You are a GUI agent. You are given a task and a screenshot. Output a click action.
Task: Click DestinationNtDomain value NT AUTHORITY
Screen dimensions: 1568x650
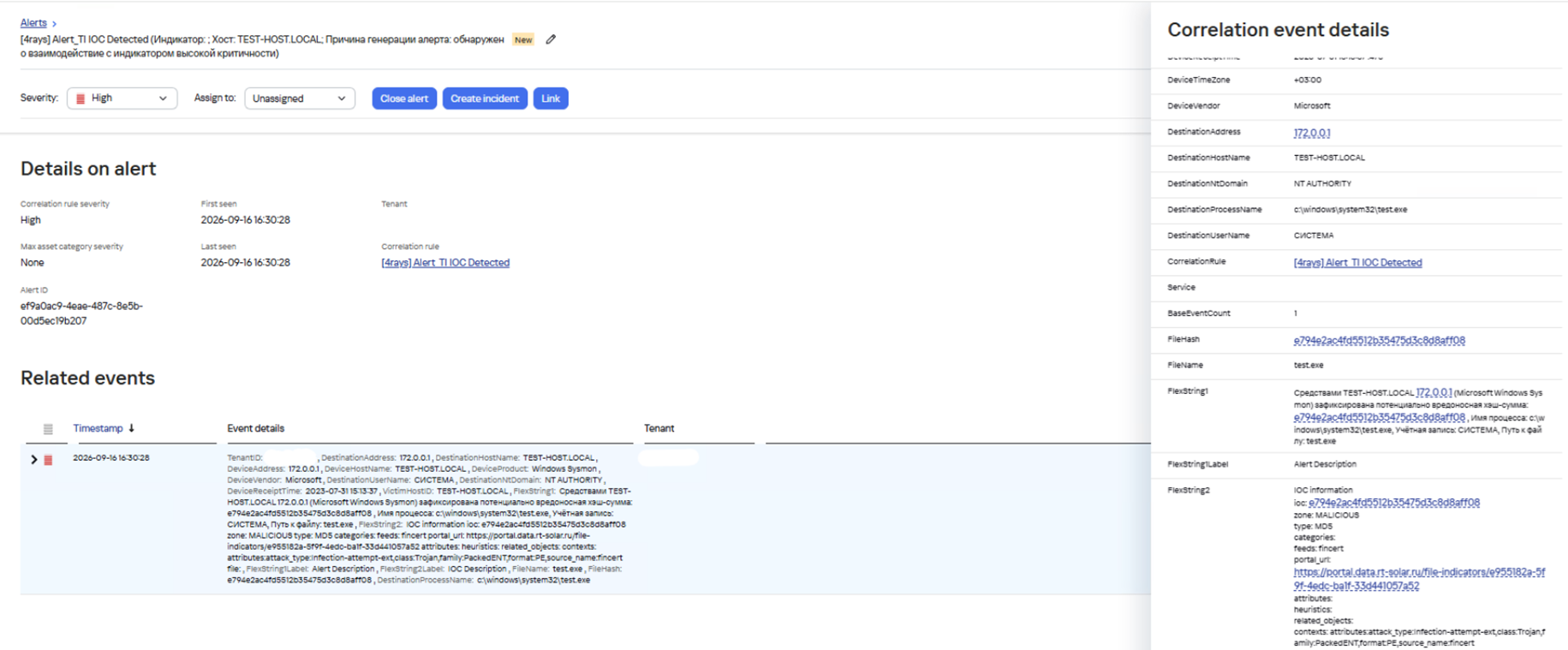click(x=1322, y=184)
